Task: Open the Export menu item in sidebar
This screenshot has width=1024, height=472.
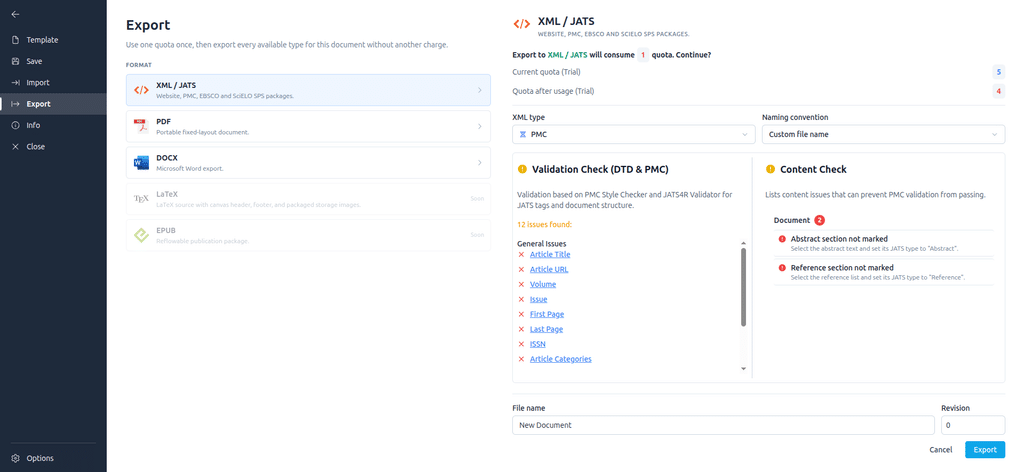Action: 53,104
